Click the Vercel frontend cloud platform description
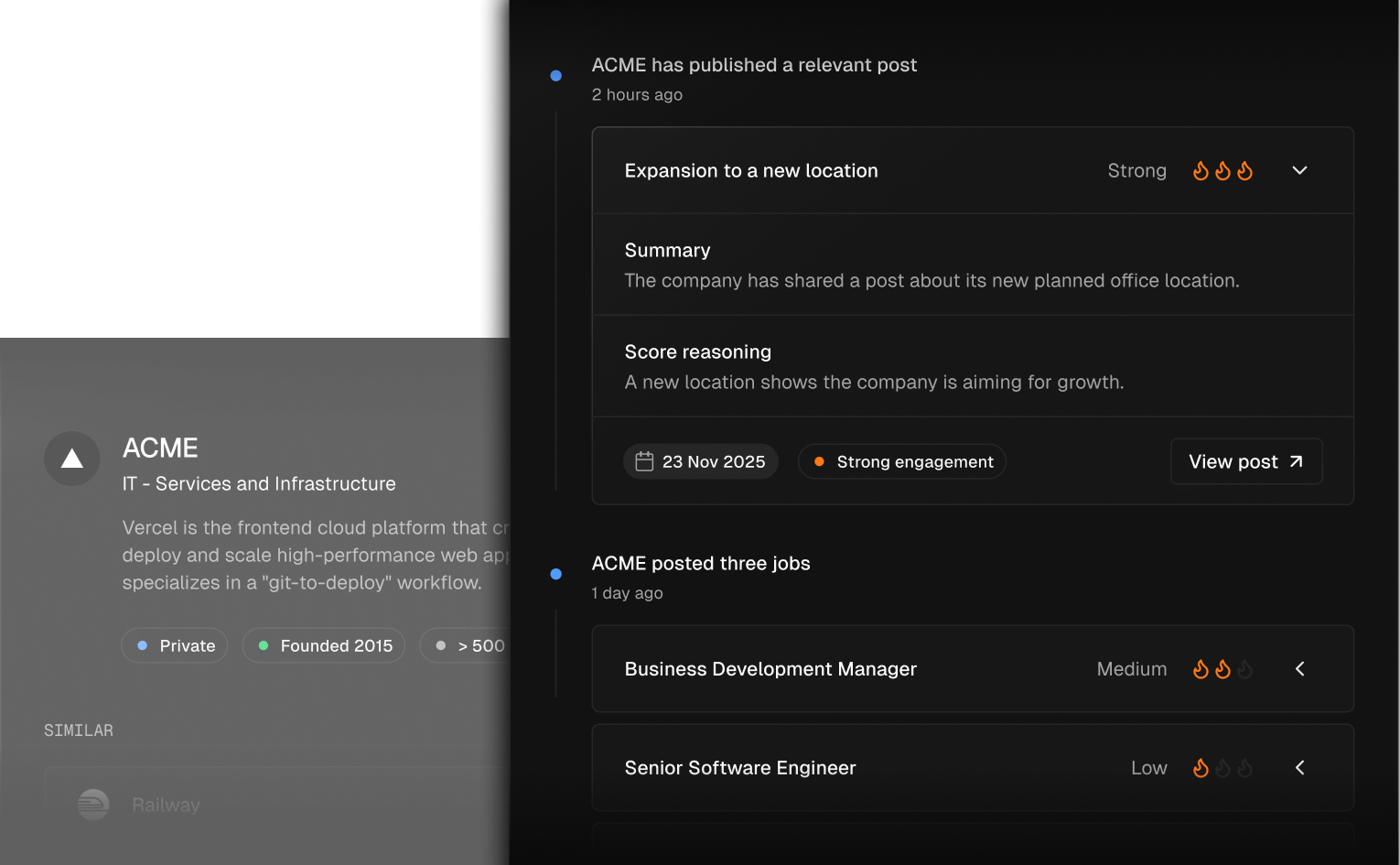Viewport: 1400px width, 865px height. tap(316, 555)
